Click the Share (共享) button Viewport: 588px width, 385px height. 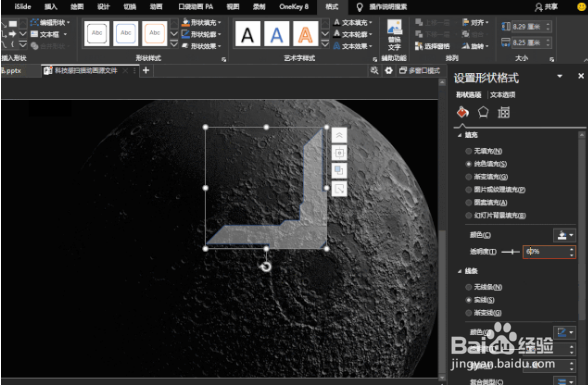click(x=546, y=7)
